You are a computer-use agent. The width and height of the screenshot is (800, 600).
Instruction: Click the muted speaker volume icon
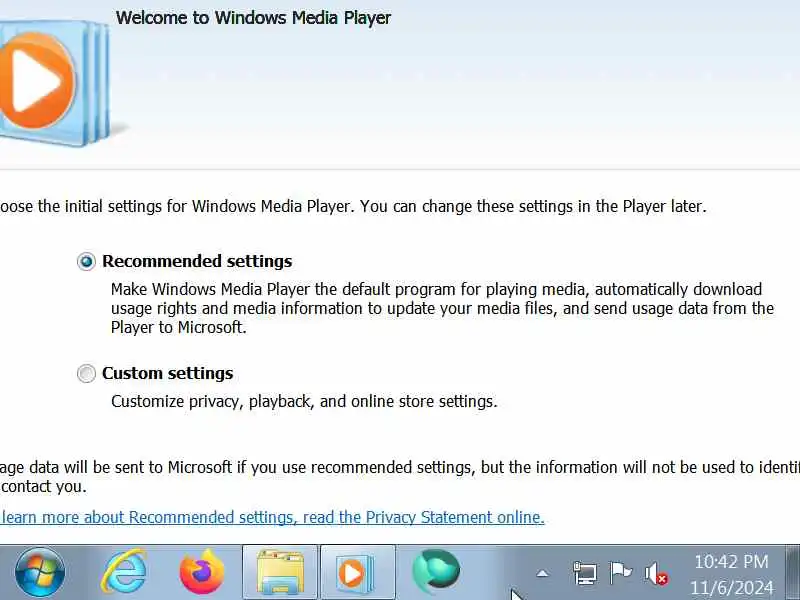click(x=656, y=573)
